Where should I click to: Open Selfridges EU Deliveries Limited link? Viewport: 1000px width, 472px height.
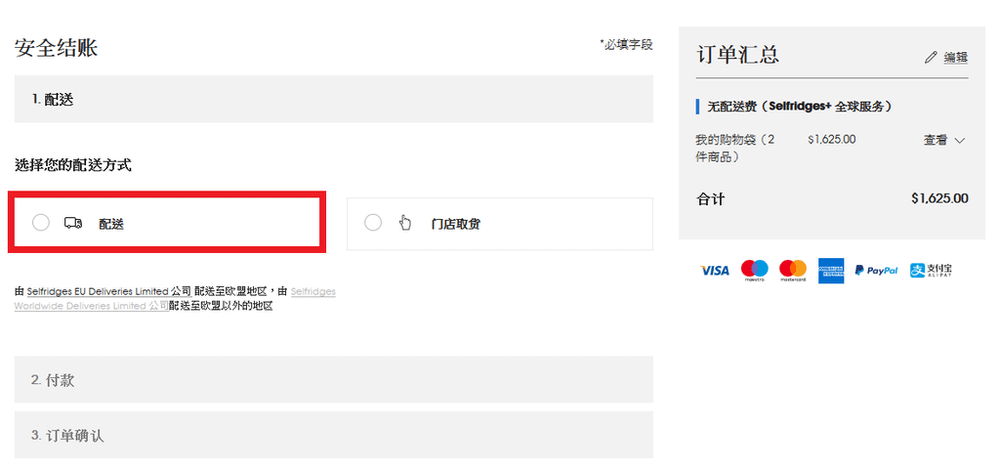108,291
